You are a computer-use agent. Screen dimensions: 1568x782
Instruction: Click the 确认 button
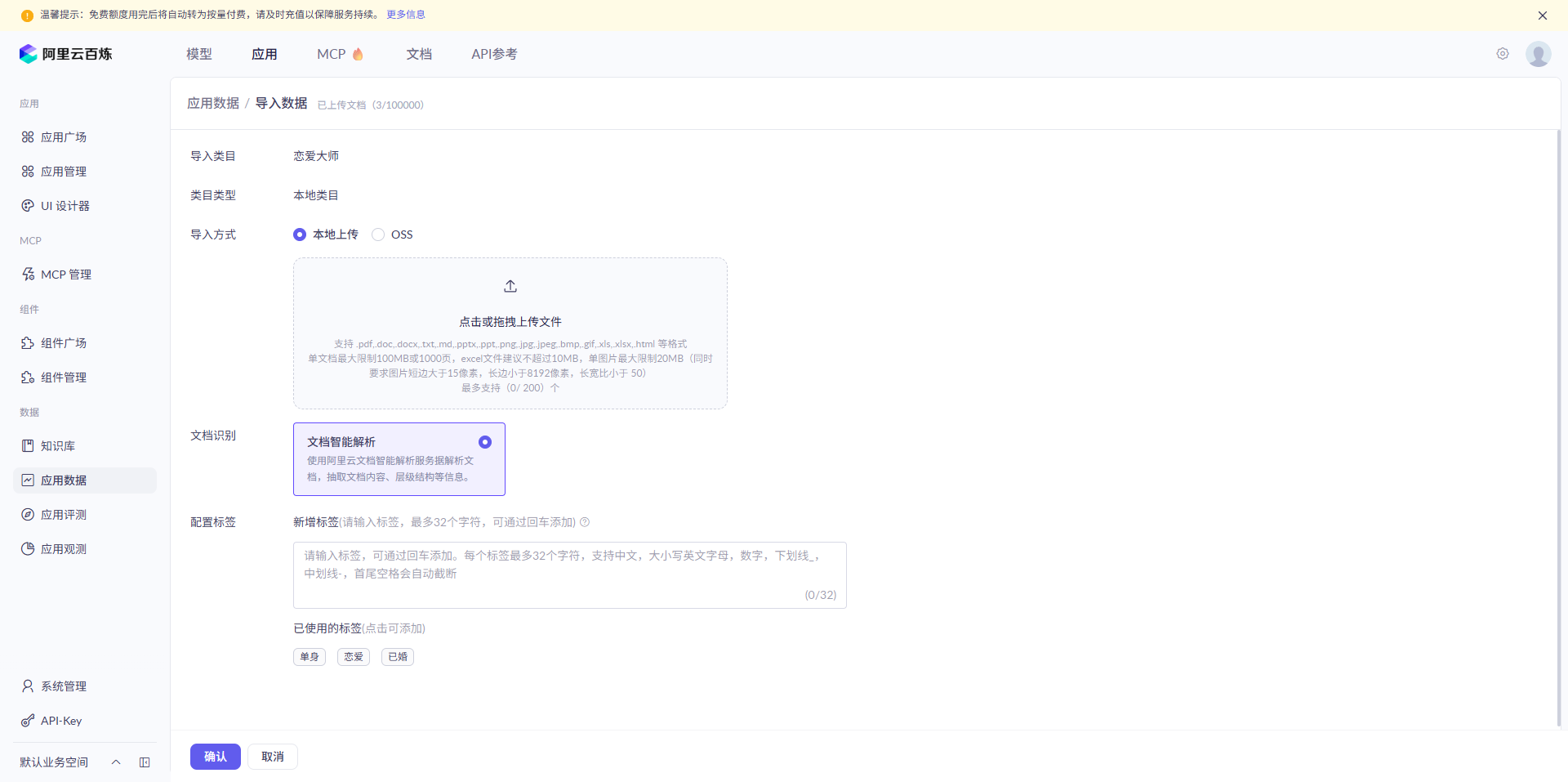[x=216, y=757]
